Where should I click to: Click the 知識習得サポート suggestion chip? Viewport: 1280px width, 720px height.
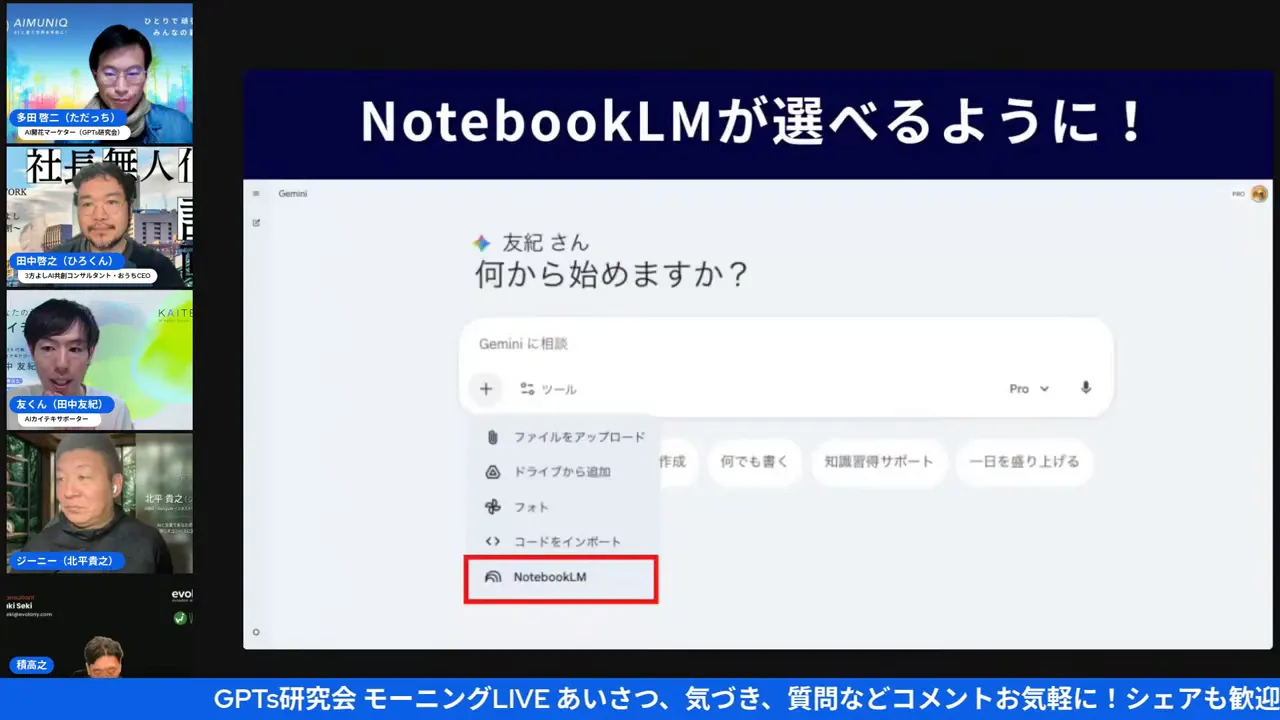pyautogui.click(x=879, y=462)
